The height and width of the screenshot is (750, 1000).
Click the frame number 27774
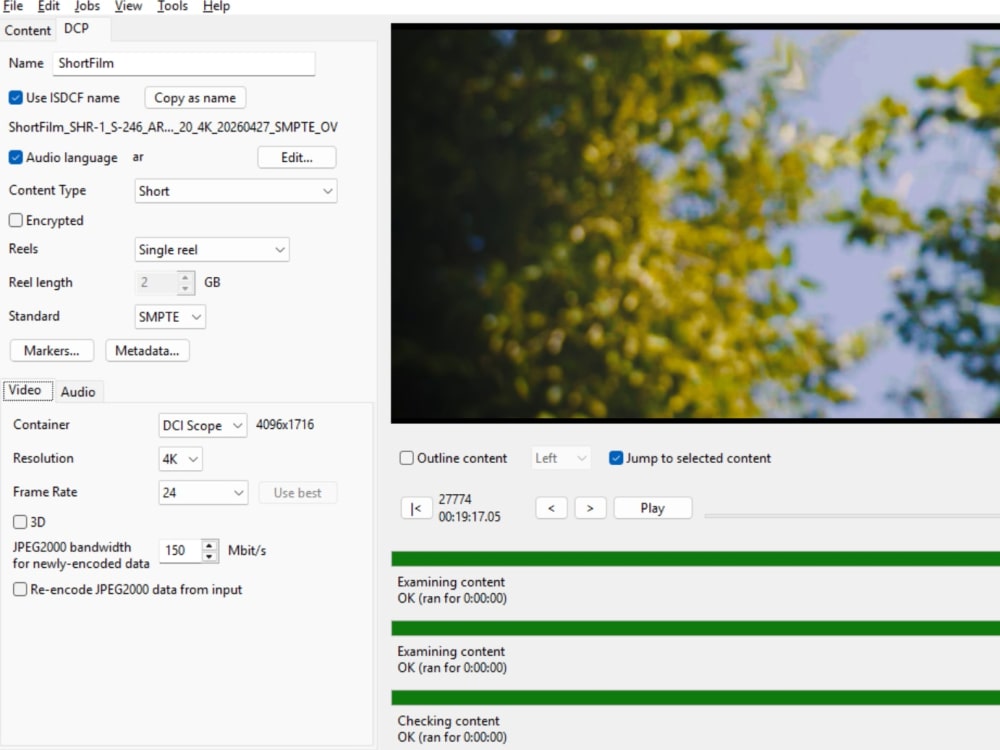[455, 499]
